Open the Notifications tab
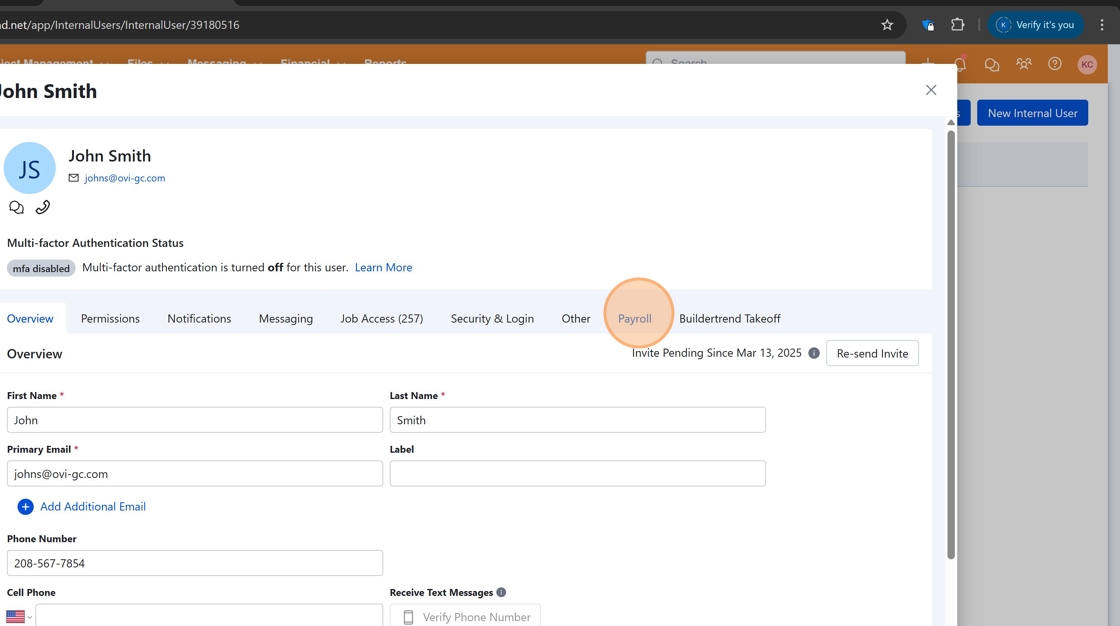 point(199,319)
